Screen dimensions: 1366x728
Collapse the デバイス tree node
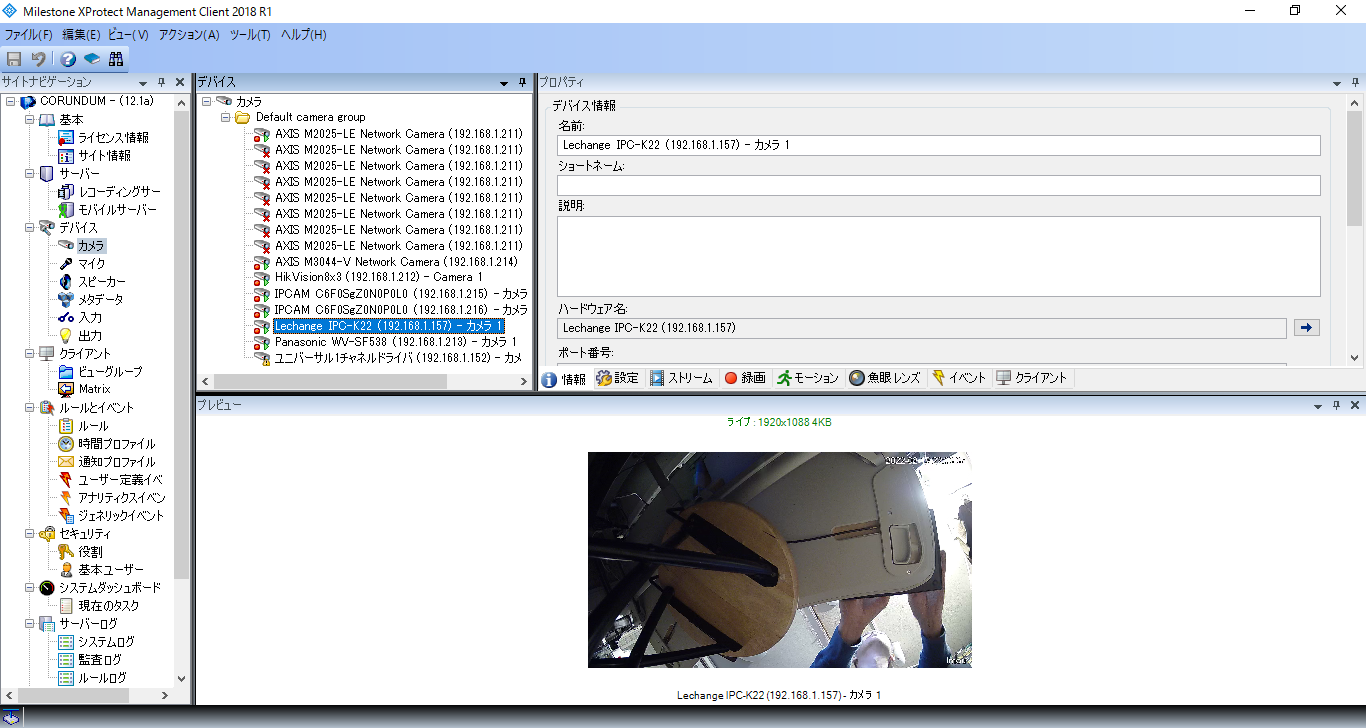29,228
